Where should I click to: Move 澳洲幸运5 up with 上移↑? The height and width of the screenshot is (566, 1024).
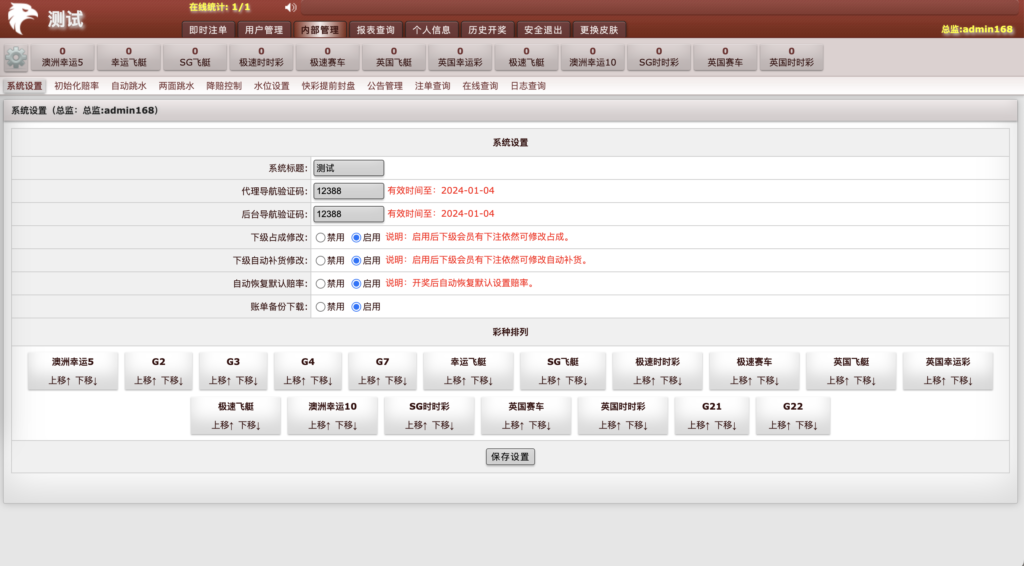coord(59,380)
